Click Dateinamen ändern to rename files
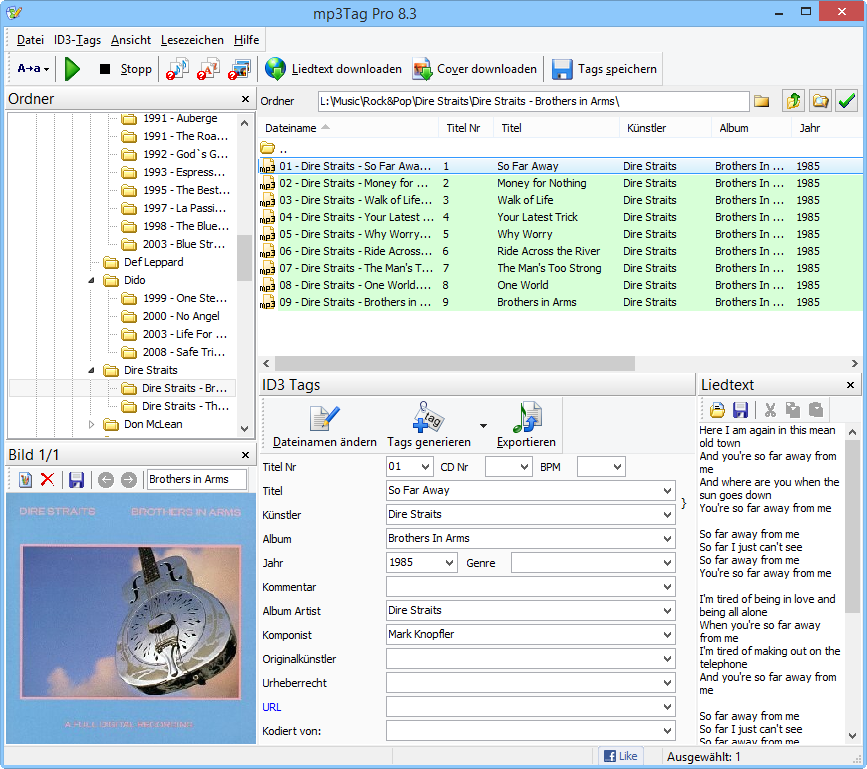867x769 pixels. 325,426
